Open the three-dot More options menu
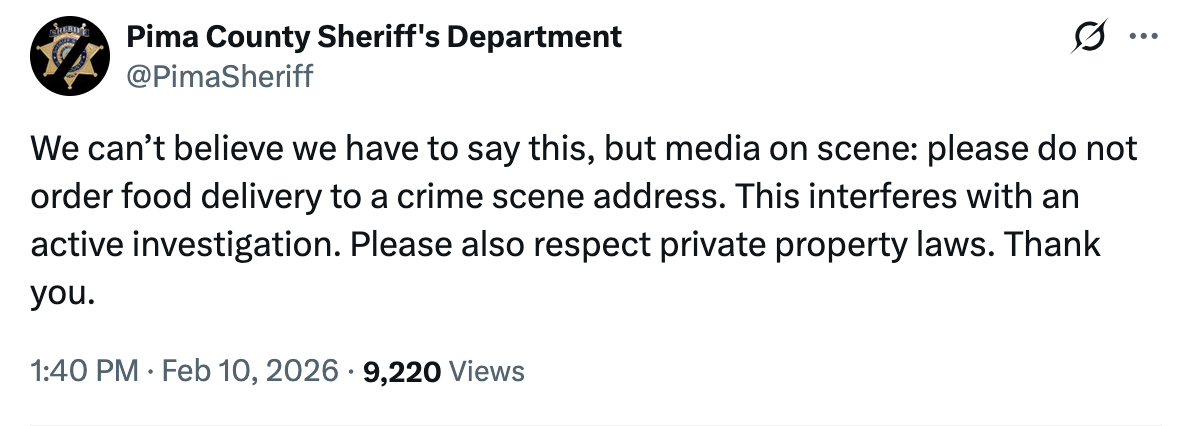 [1140, 38]
